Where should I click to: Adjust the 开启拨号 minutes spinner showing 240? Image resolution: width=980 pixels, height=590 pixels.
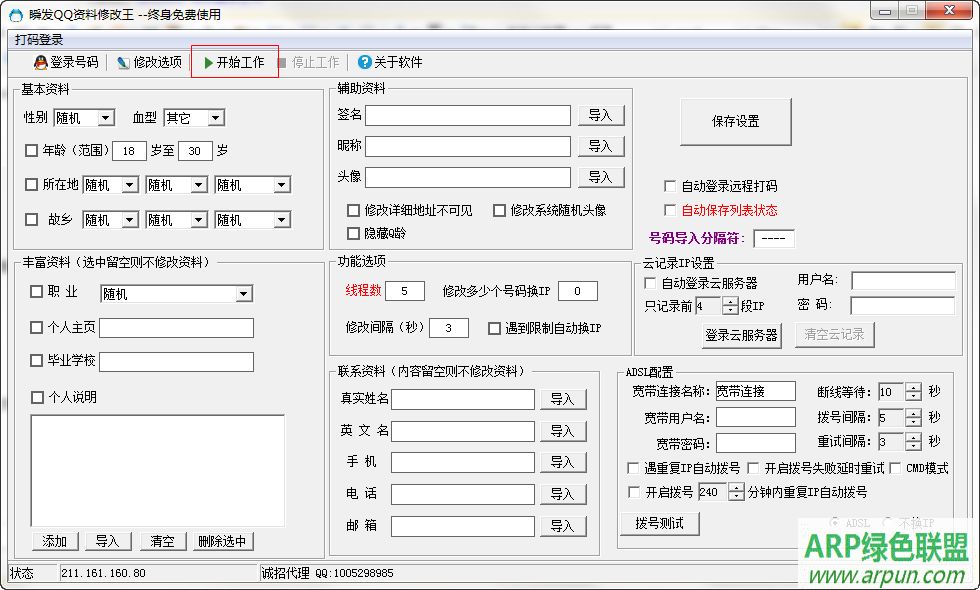pyautogui.click(x=736, y=492)
